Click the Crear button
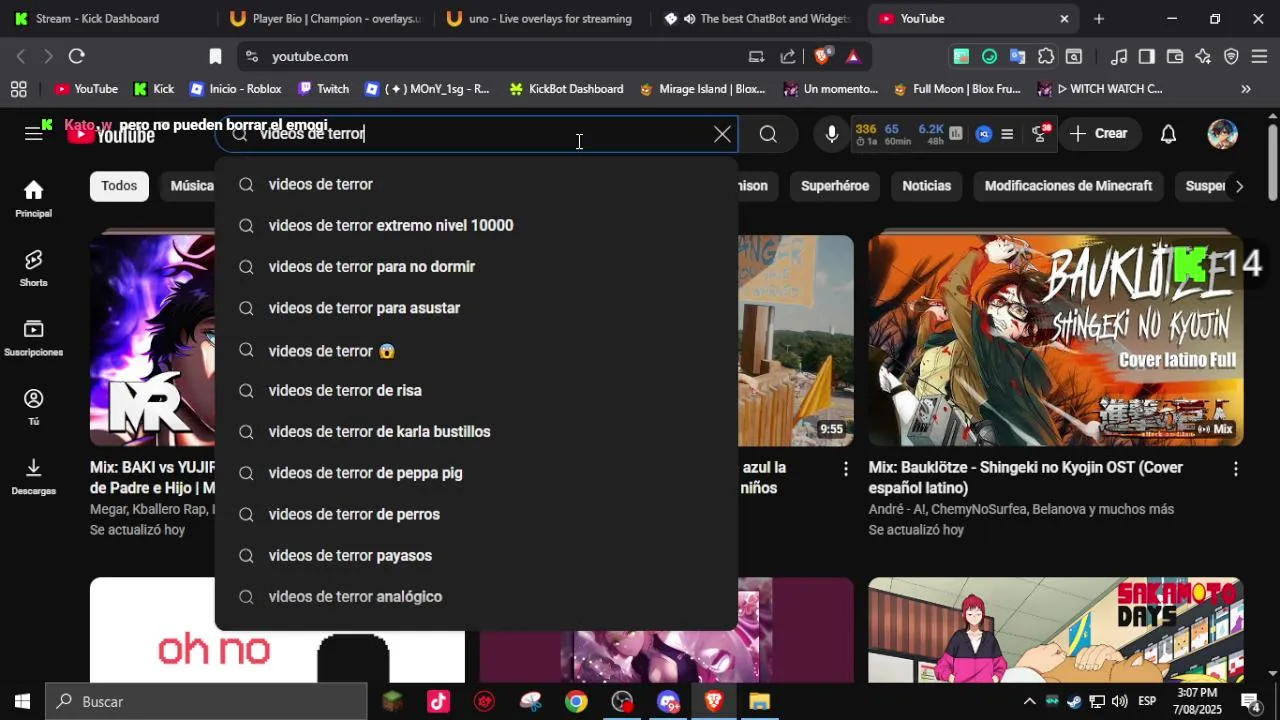Viewport: 1280px width, 720px height. coord(1098,134)
